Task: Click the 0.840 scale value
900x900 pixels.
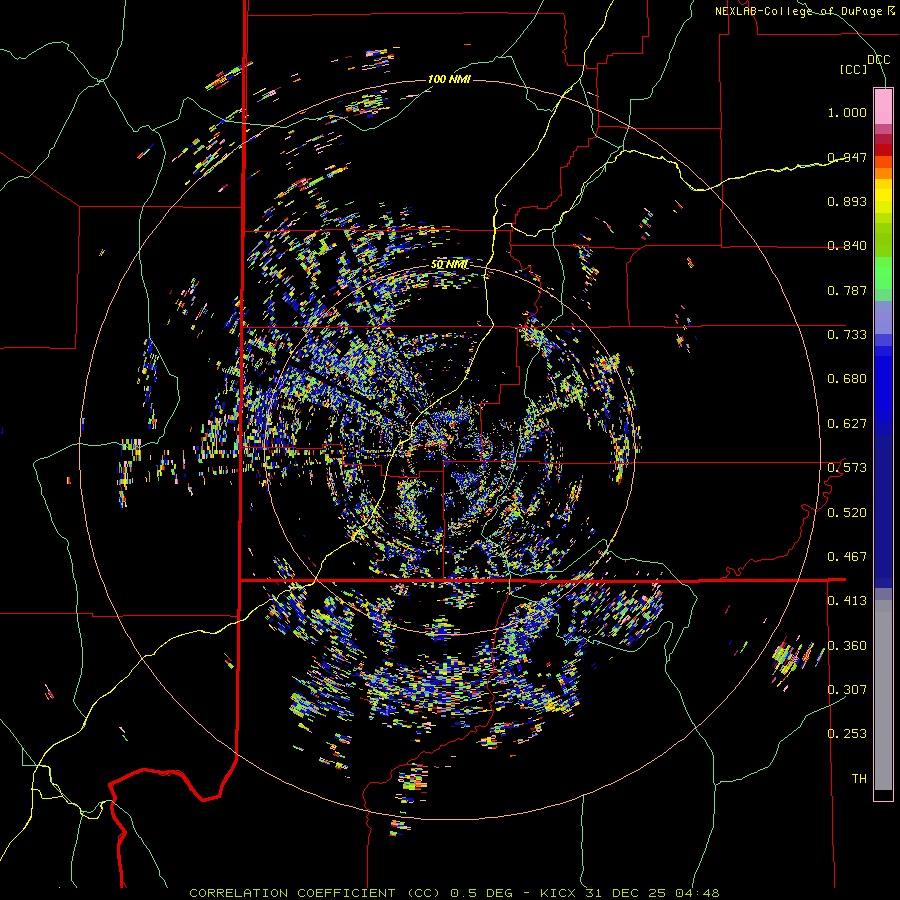Action: pos(847,246)
